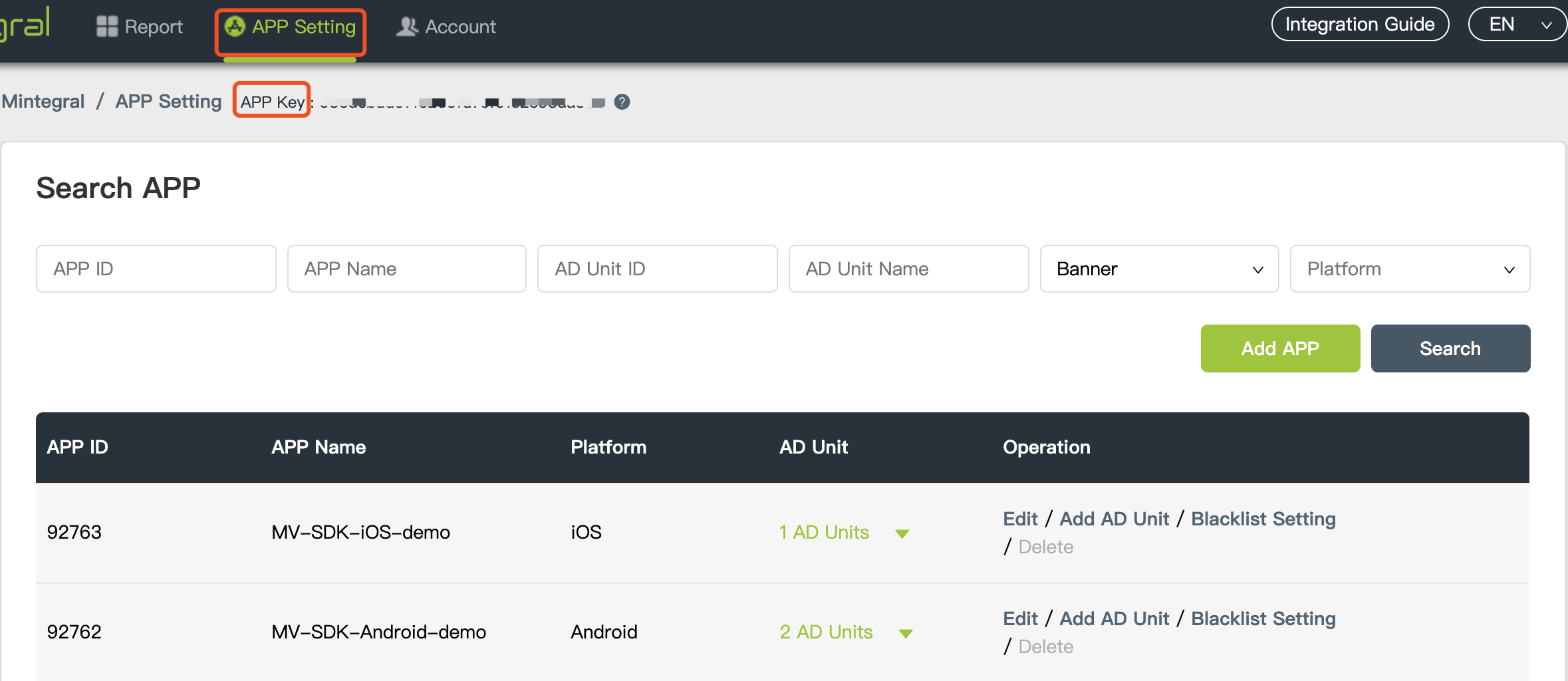The height and width of the screenshot is (681, 1568).
Task: Open the Integration Guide
Action: click(x=1359, y=25)
